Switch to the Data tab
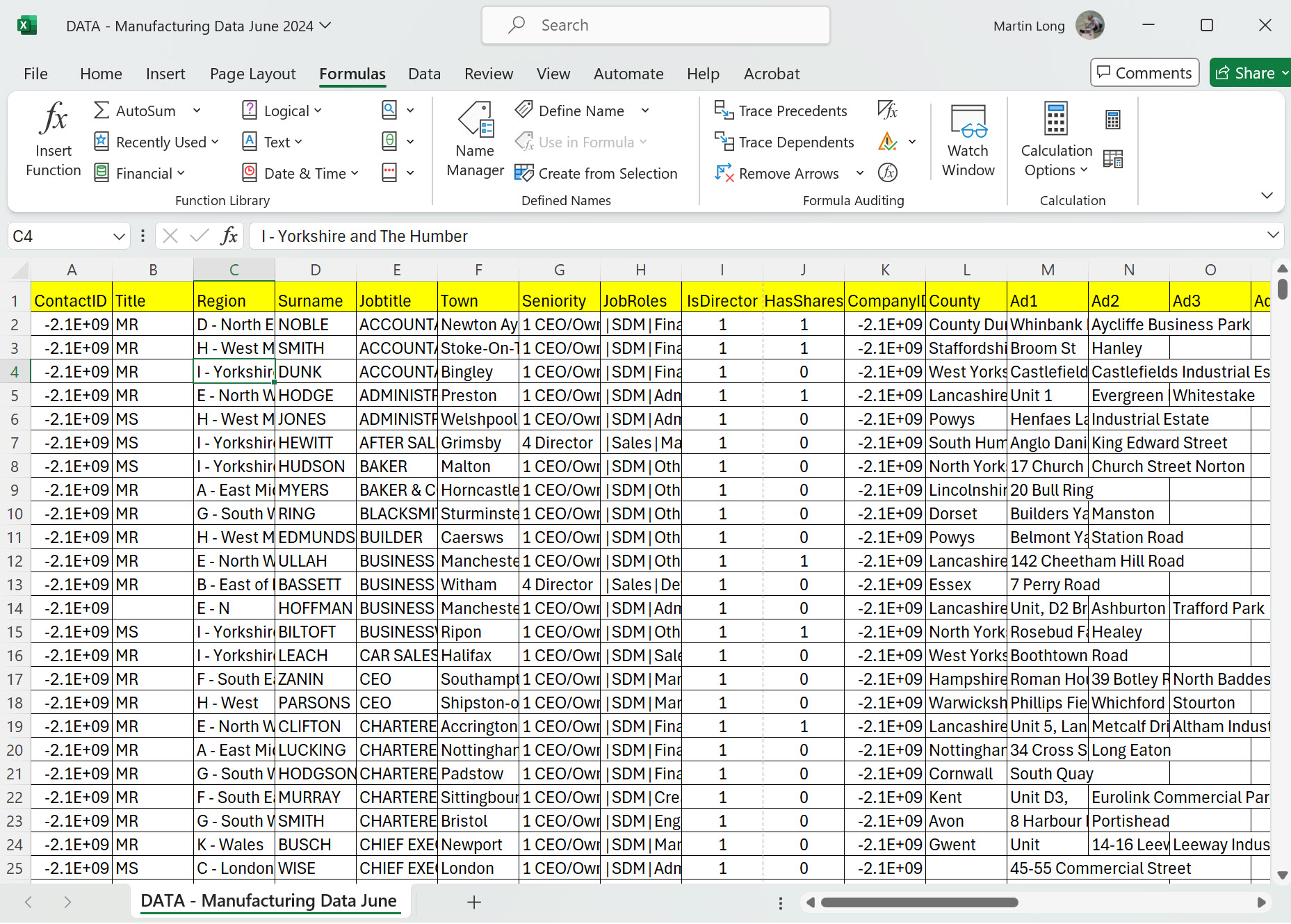Image resolution: width=1291 pixels, height=924 pixels. (x=424, y=74)
